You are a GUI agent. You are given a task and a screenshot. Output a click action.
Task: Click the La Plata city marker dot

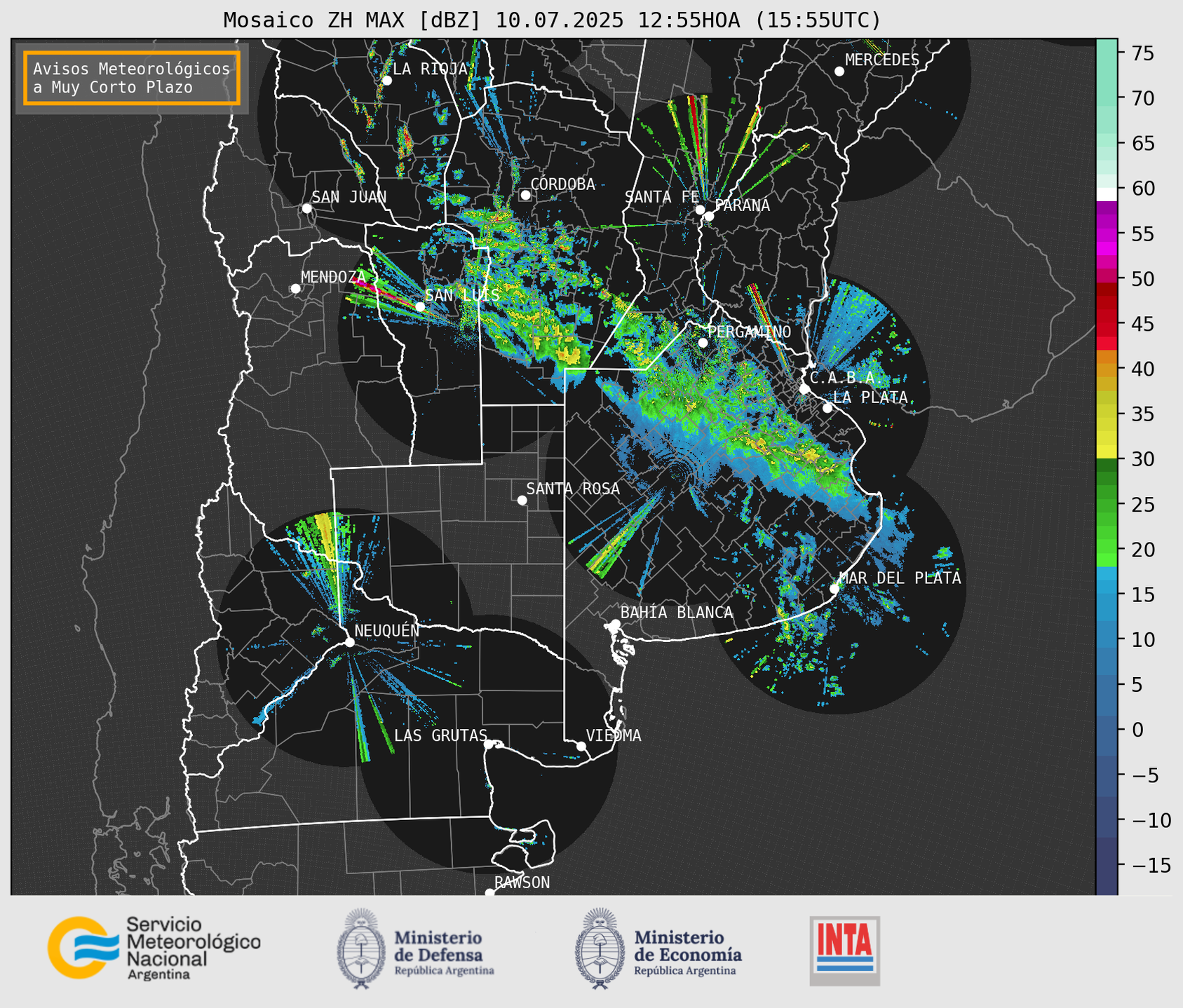tap(827, 408)
